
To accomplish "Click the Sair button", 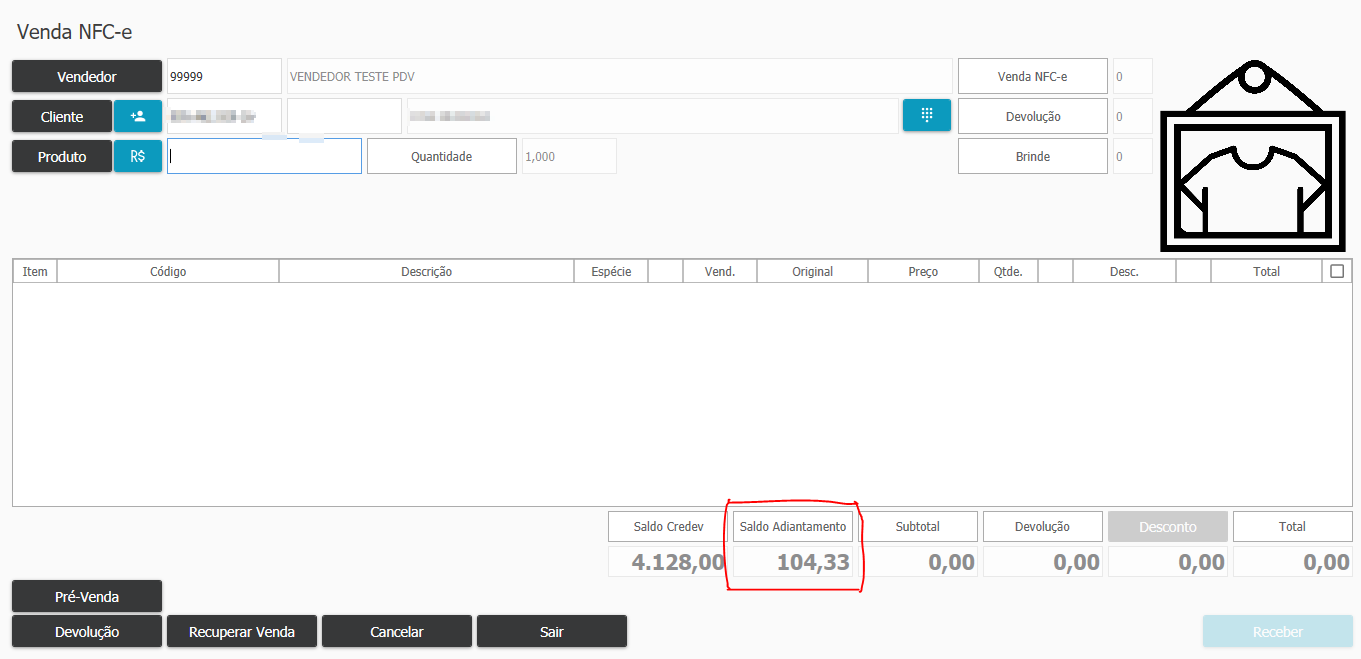I will coord(552,631).
